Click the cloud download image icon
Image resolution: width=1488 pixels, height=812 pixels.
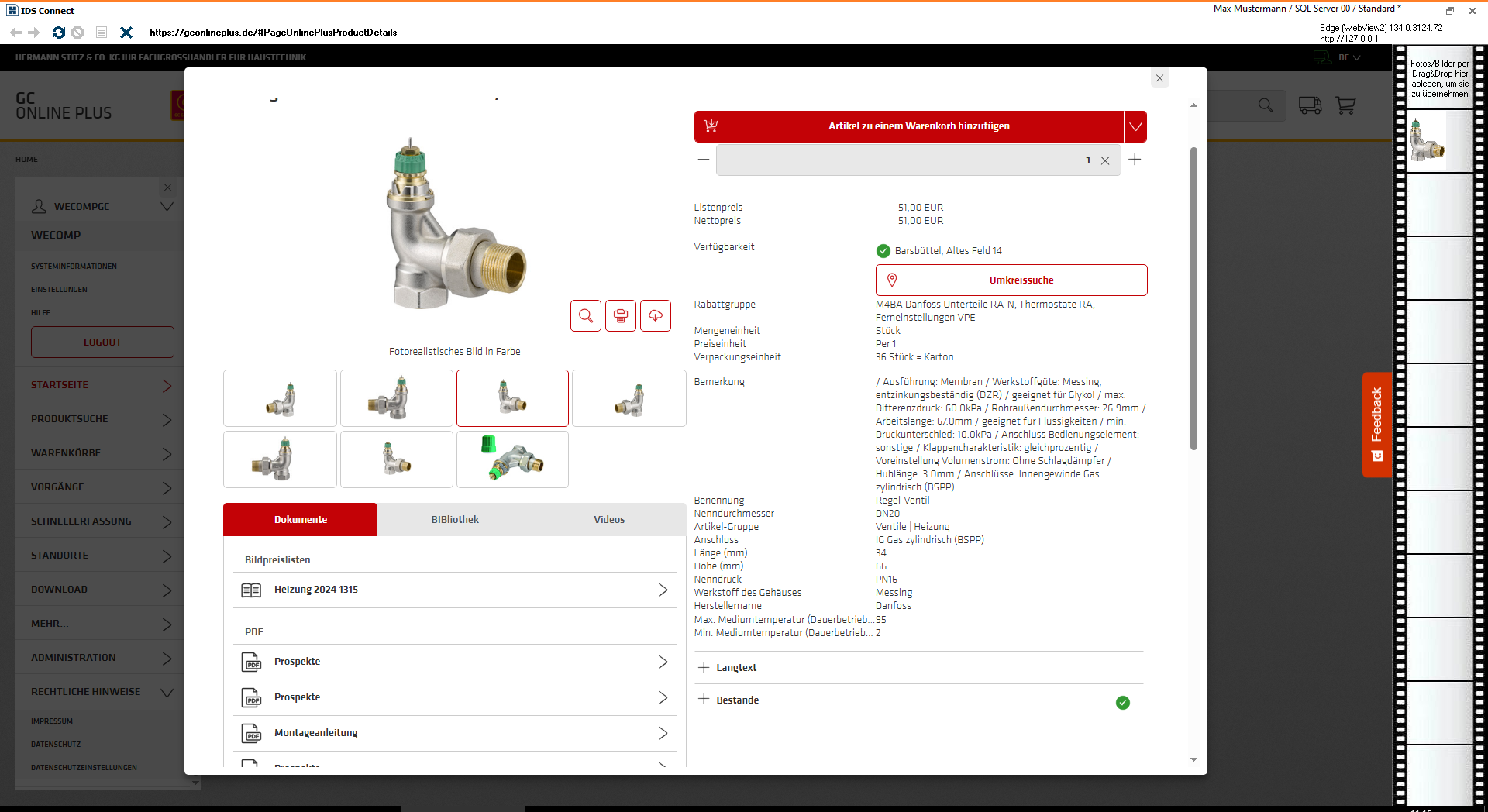(x=656, y=315)
